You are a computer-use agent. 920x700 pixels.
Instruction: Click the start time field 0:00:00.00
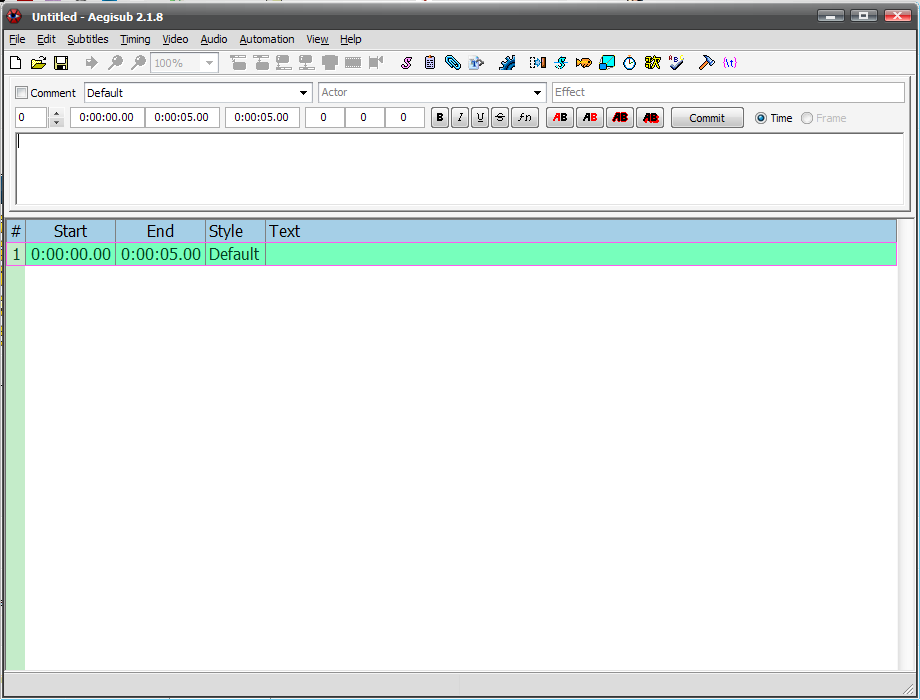pos(107,117)
